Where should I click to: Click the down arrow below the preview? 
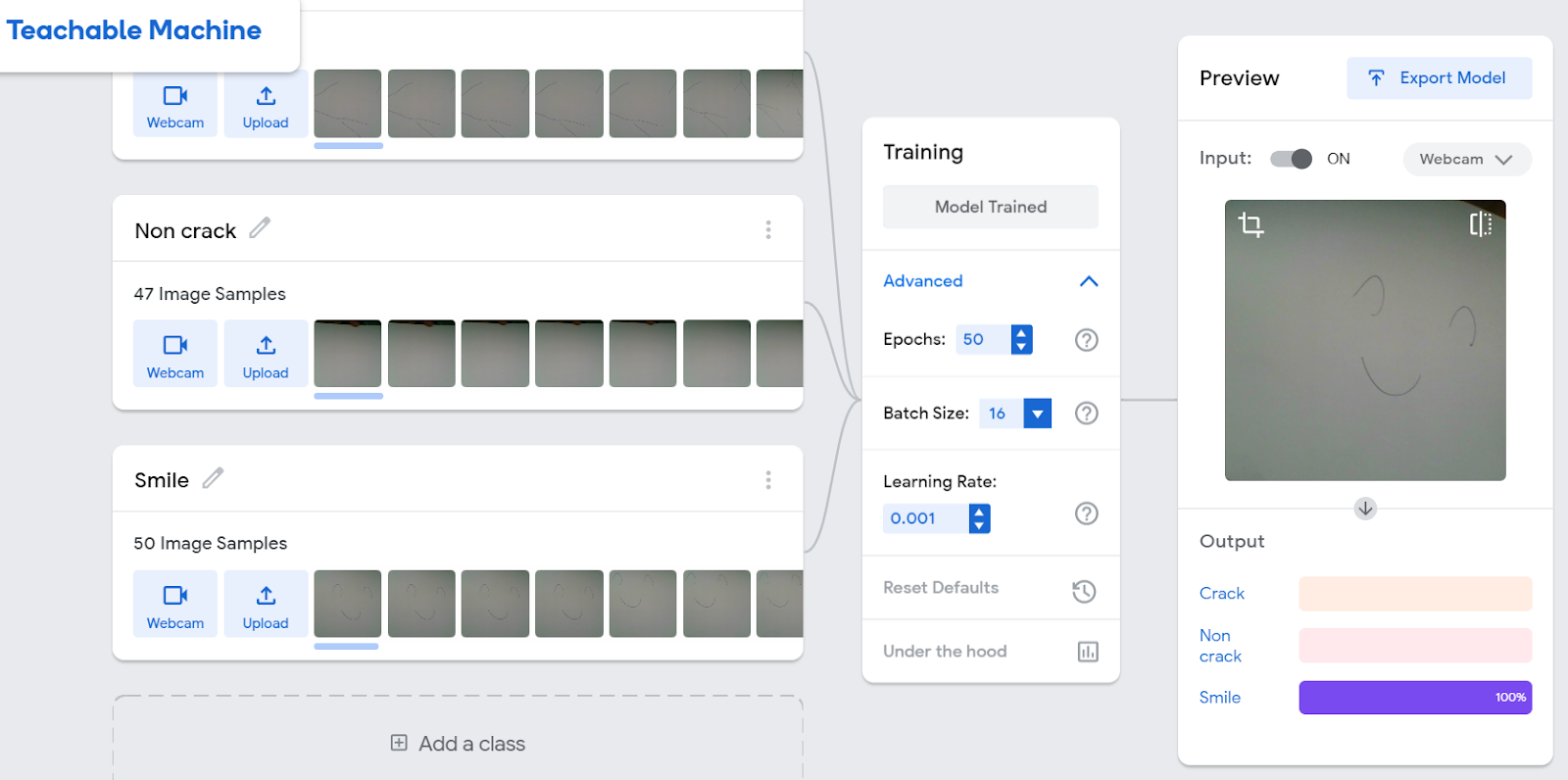pos(1365,509)
